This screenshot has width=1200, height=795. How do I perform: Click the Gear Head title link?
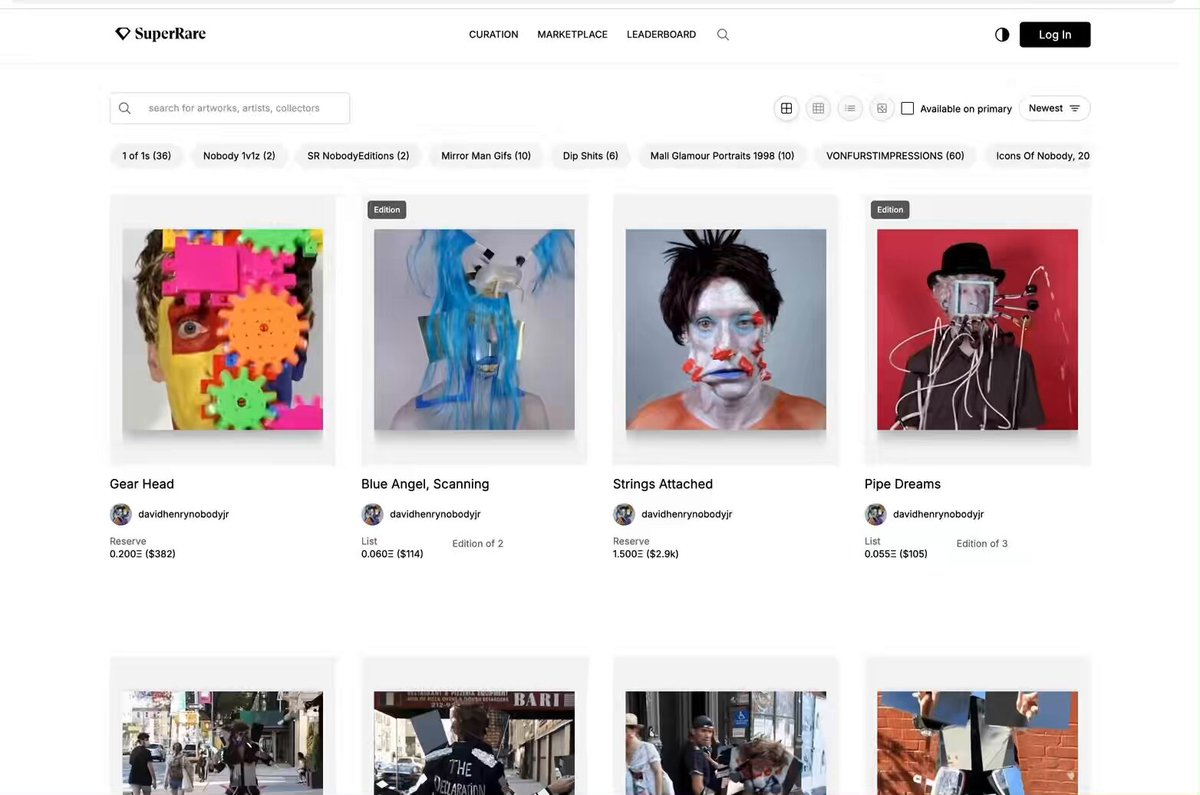click(142, 484)
